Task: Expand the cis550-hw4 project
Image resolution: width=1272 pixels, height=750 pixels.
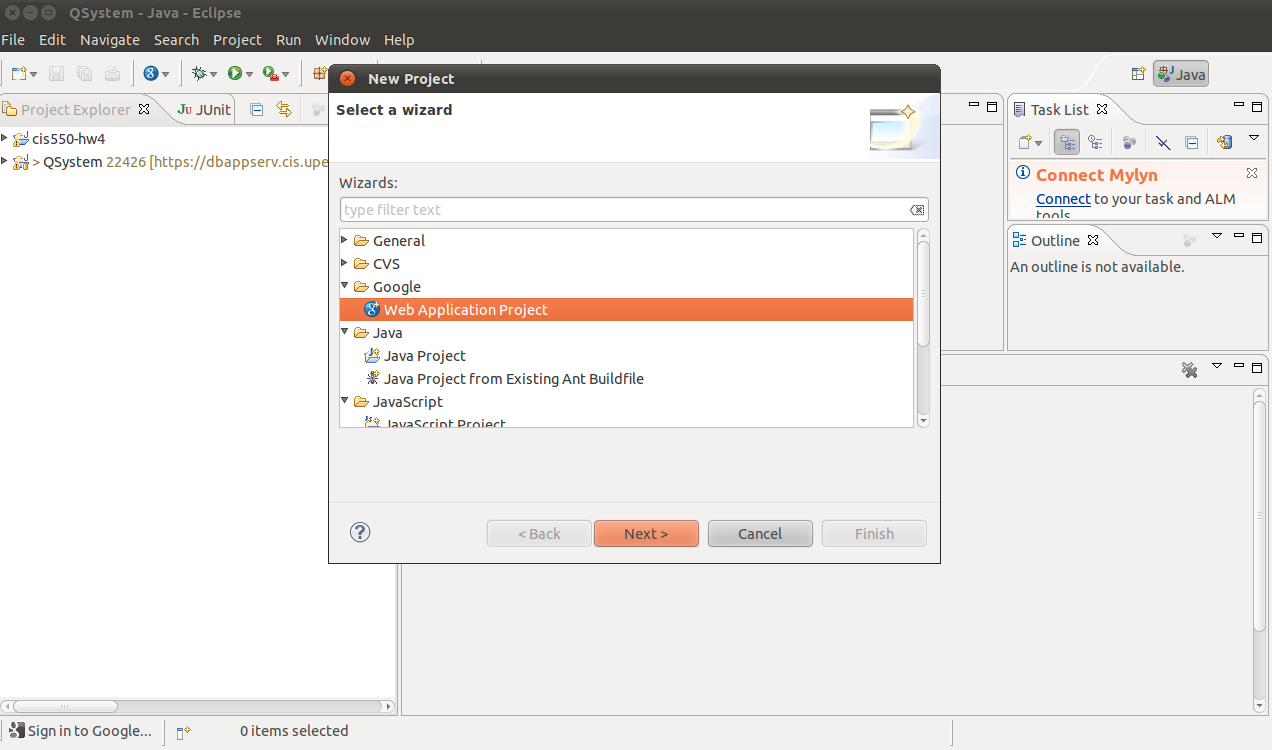Action: tap(5, 138)
